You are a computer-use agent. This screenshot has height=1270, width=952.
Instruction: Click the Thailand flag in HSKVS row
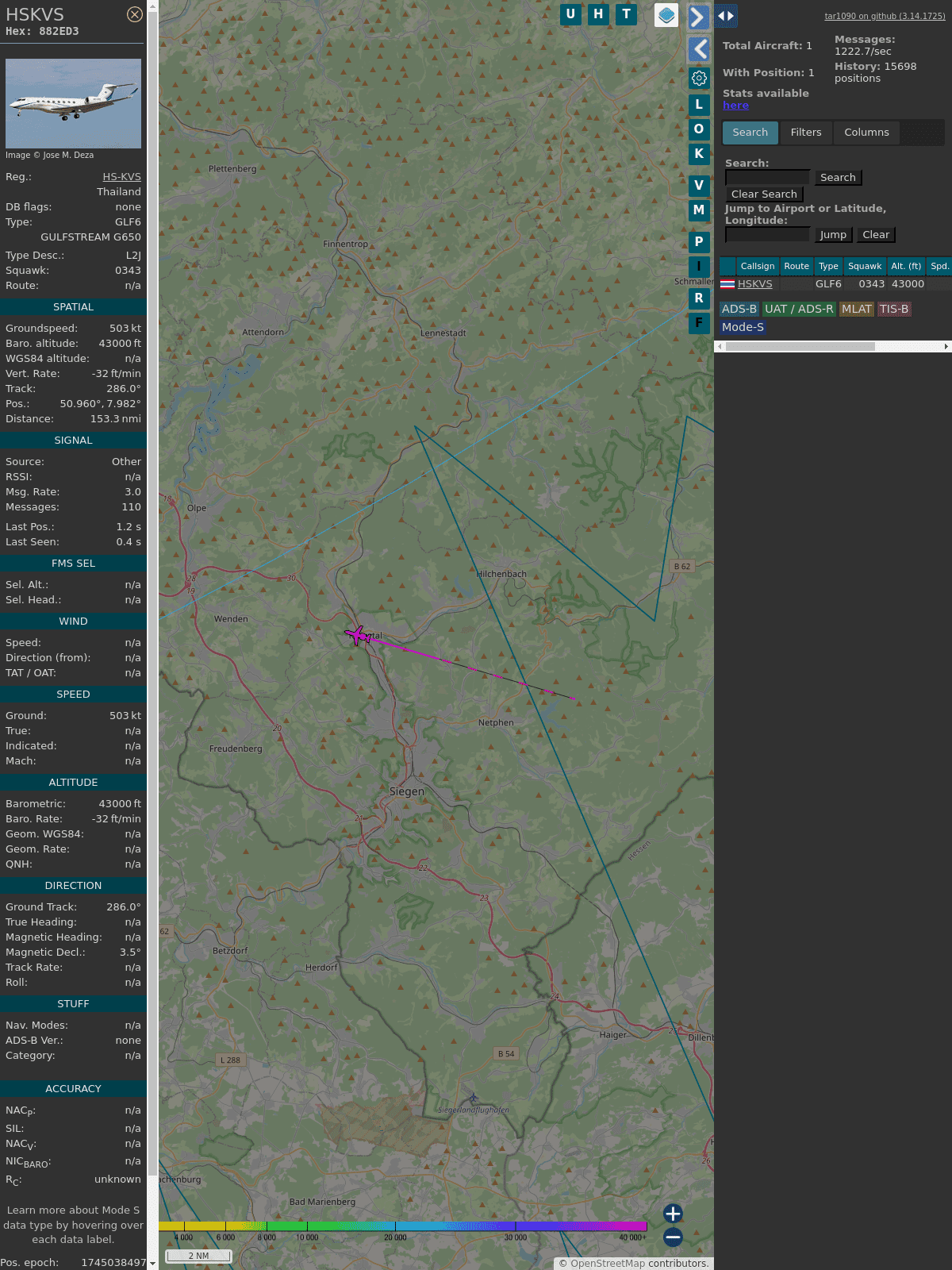point(727,284)
